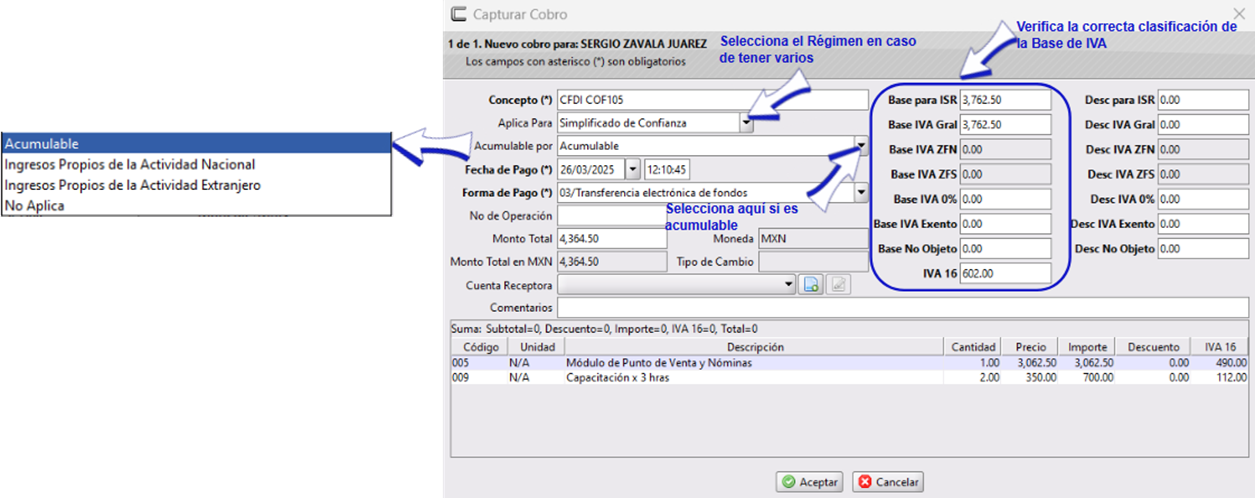Click the edit receiving account icon
The height and width of the screenshot is (498, 1255).
[x=838, y=285]
